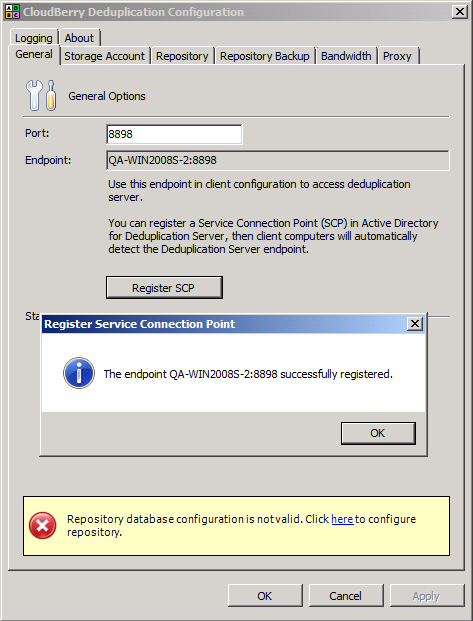The width and height of the screenshot is (473, 621).
Task: Click the Register SCP button
Action: pos(164,288)
